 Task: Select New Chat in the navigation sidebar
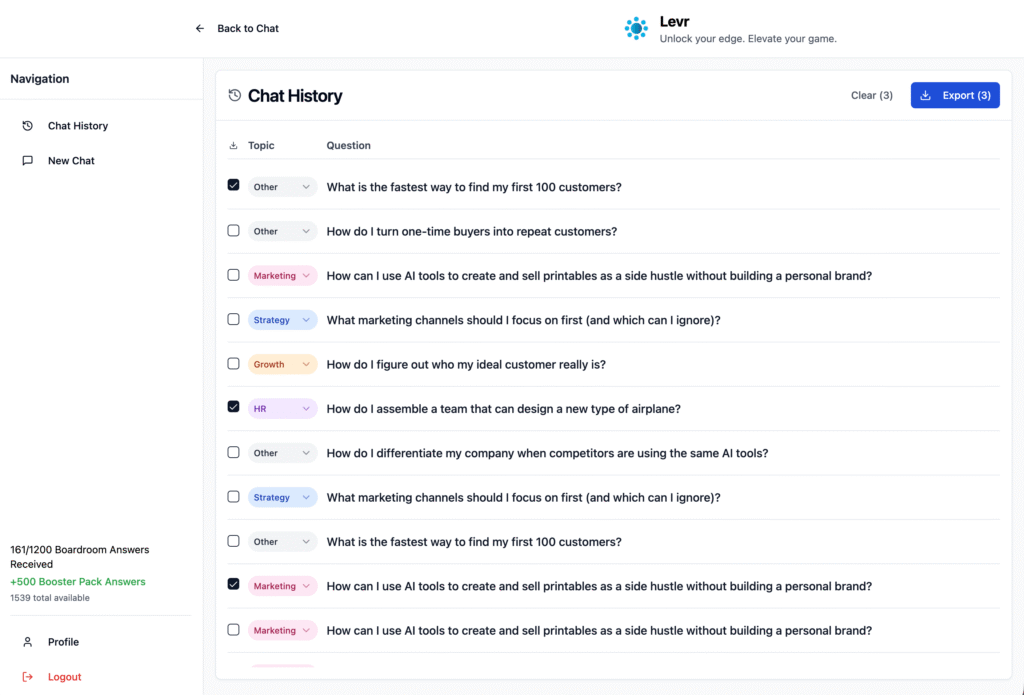point(71,161)
